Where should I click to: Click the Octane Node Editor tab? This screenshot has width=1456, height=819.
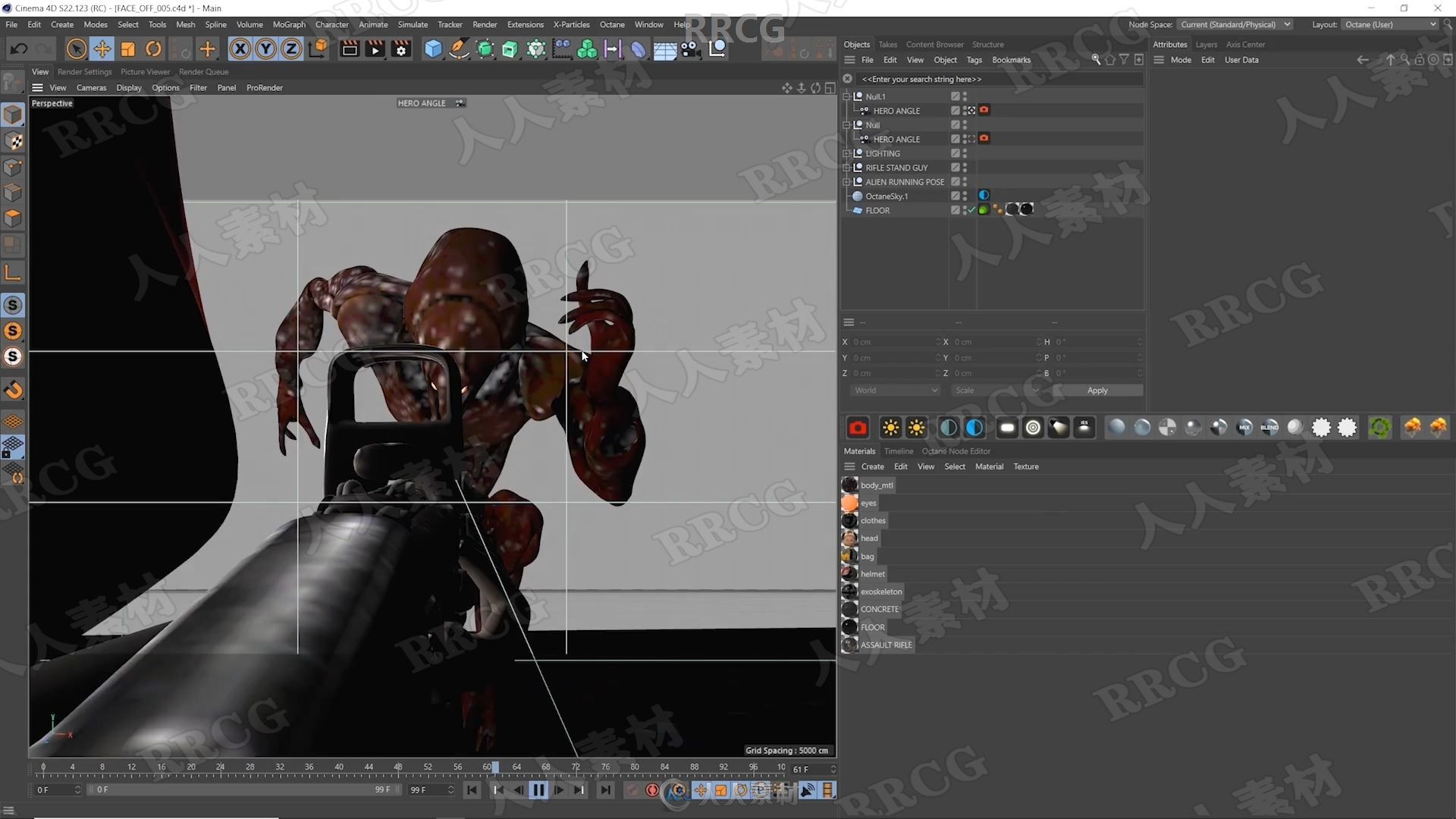pos(955,450)
